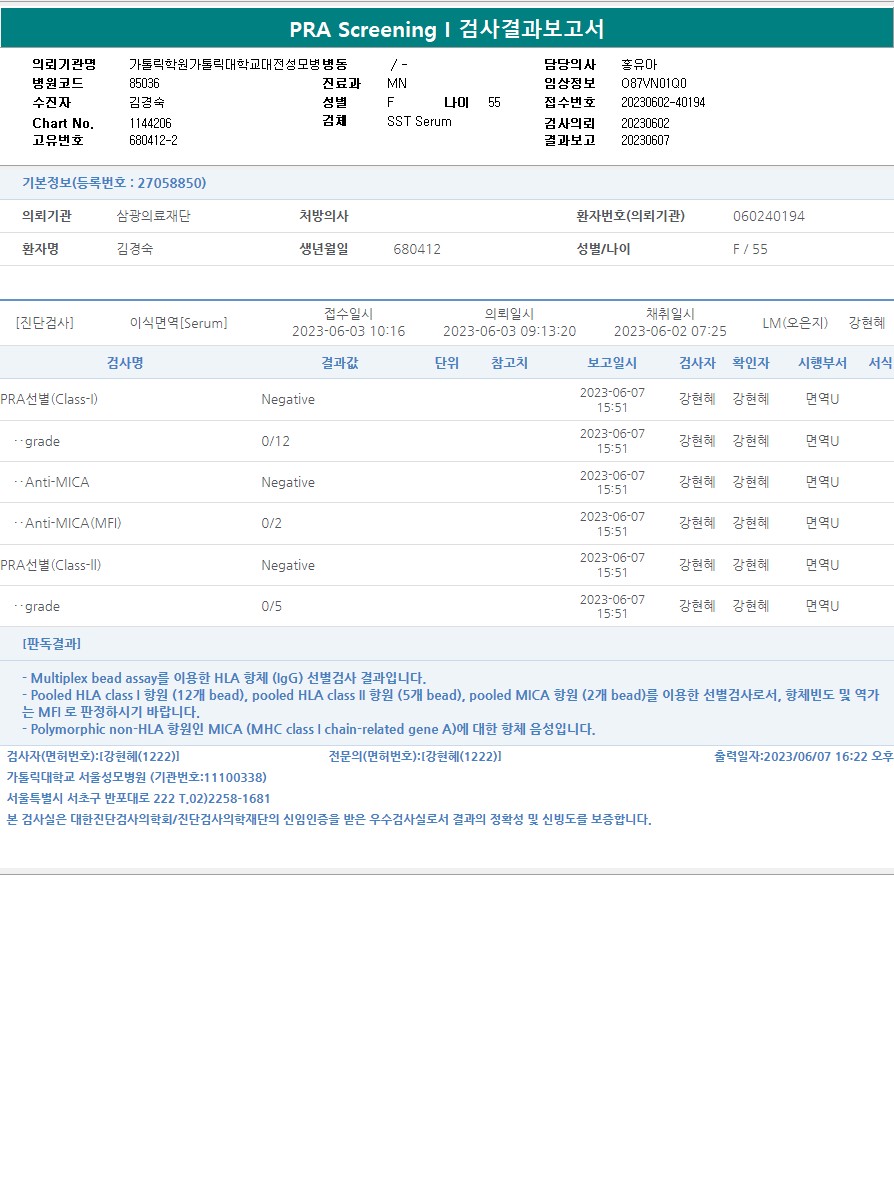894x1179 pixels.
Task: Click the 참고치 column header
Action: pos(509,362)
